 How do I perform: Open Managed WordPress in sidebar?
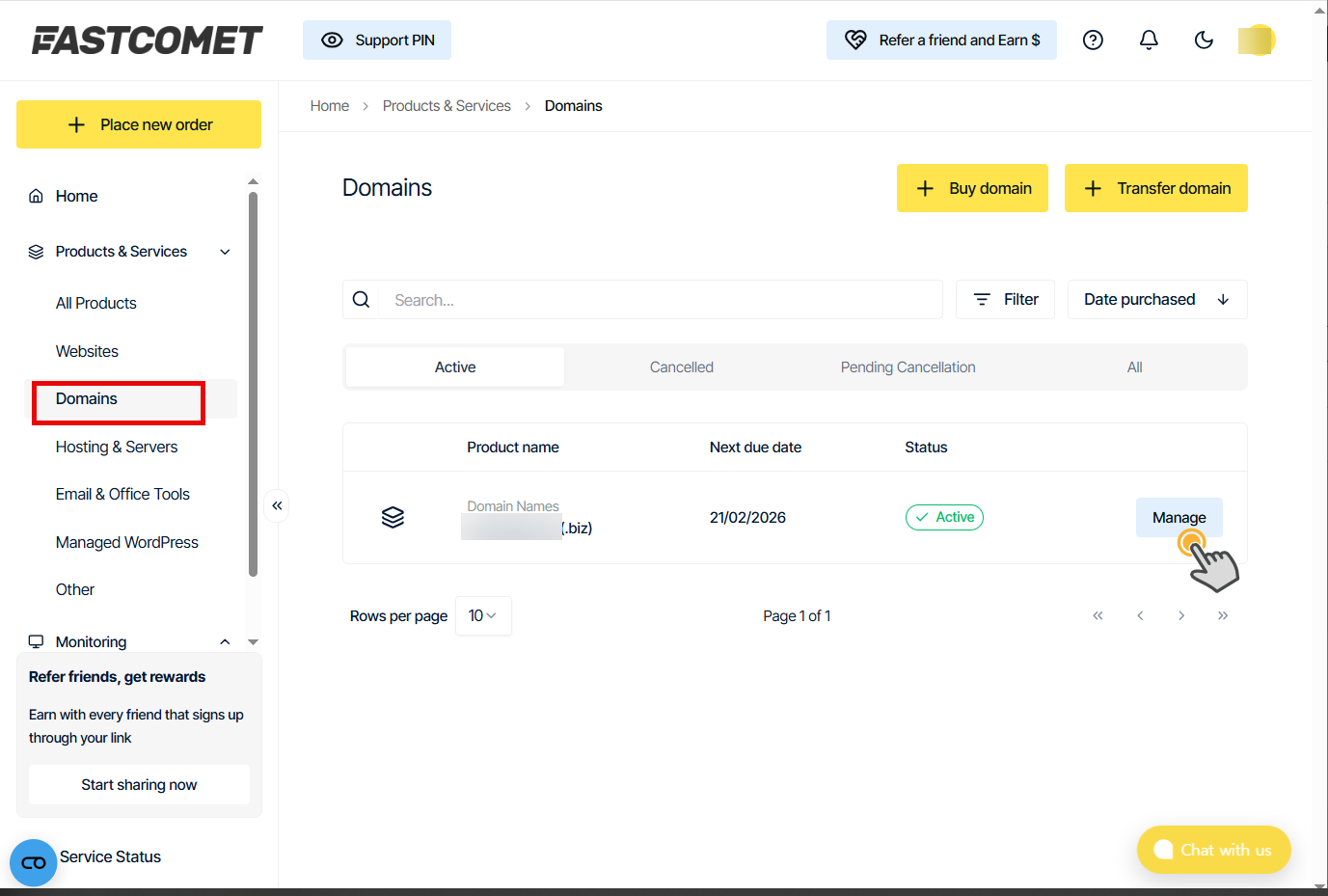127,542
